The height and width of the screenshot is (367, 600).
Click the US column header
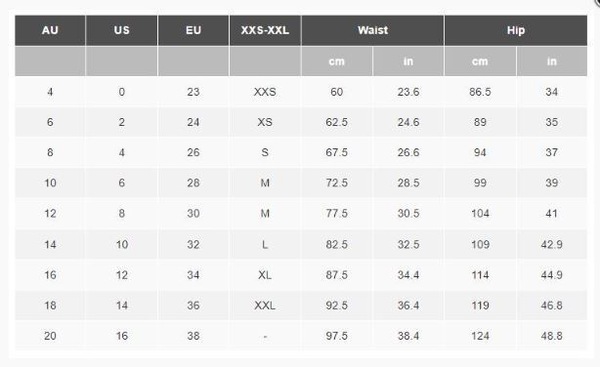[122, 30]
